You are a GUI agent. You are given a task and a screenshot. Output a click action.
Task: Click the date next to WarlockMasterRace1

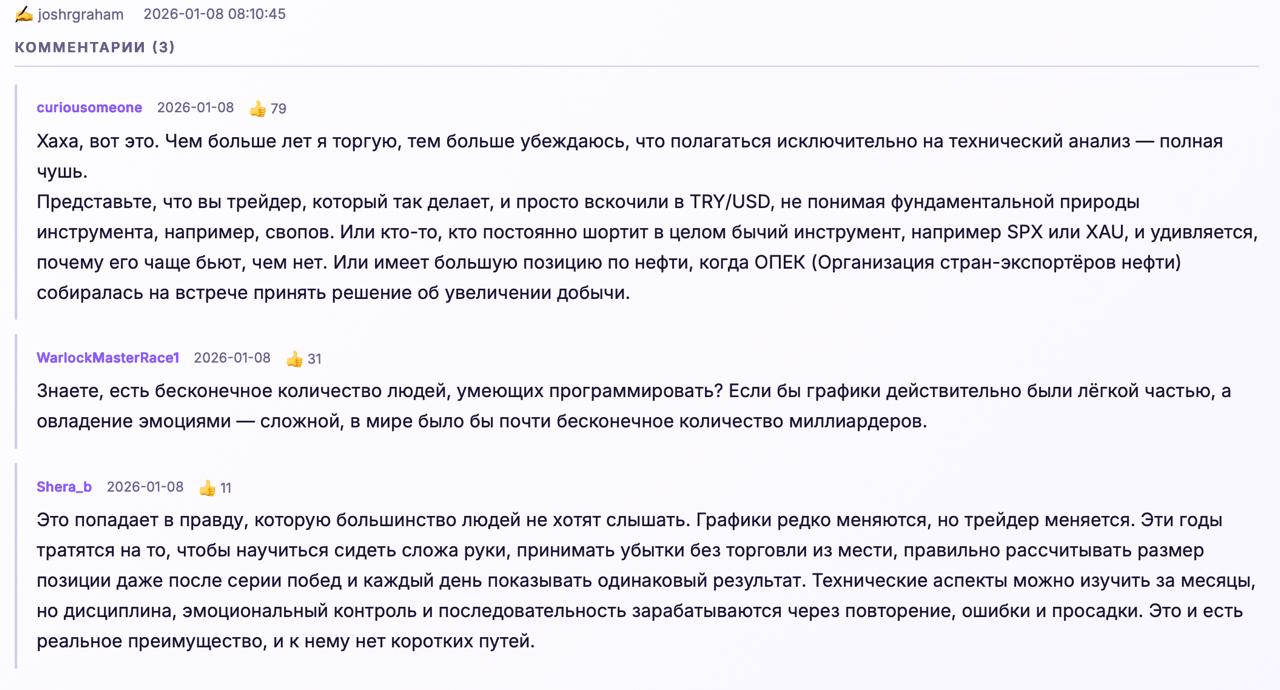point(232,358)
